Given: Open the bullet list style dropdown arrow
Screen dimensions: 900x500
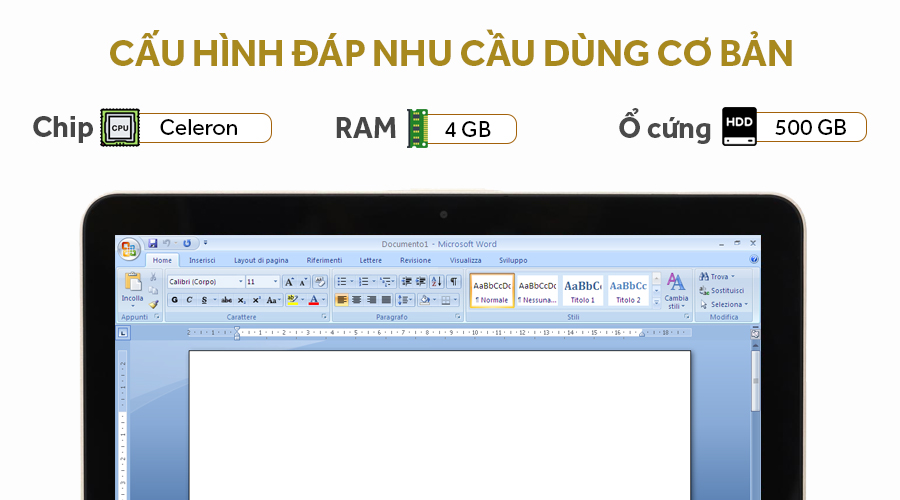Looking at the screenshot, I should pos(352,281).
